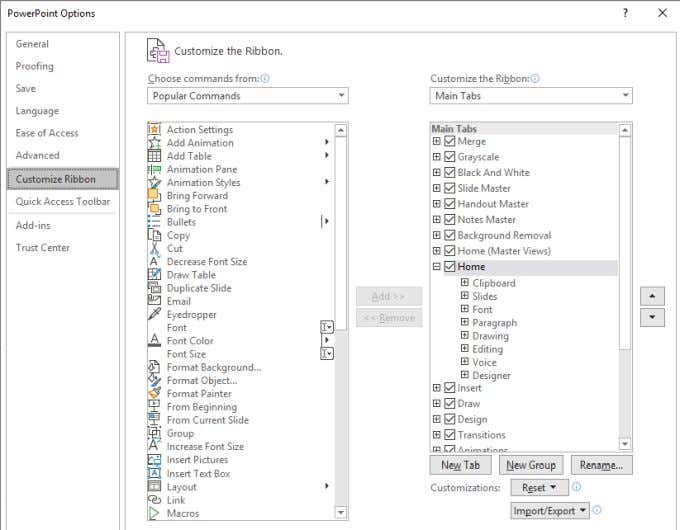Click Main Tabs list scrollbar up arrow
Viewport: 680px width, 530px height.
tap(624, 130)
